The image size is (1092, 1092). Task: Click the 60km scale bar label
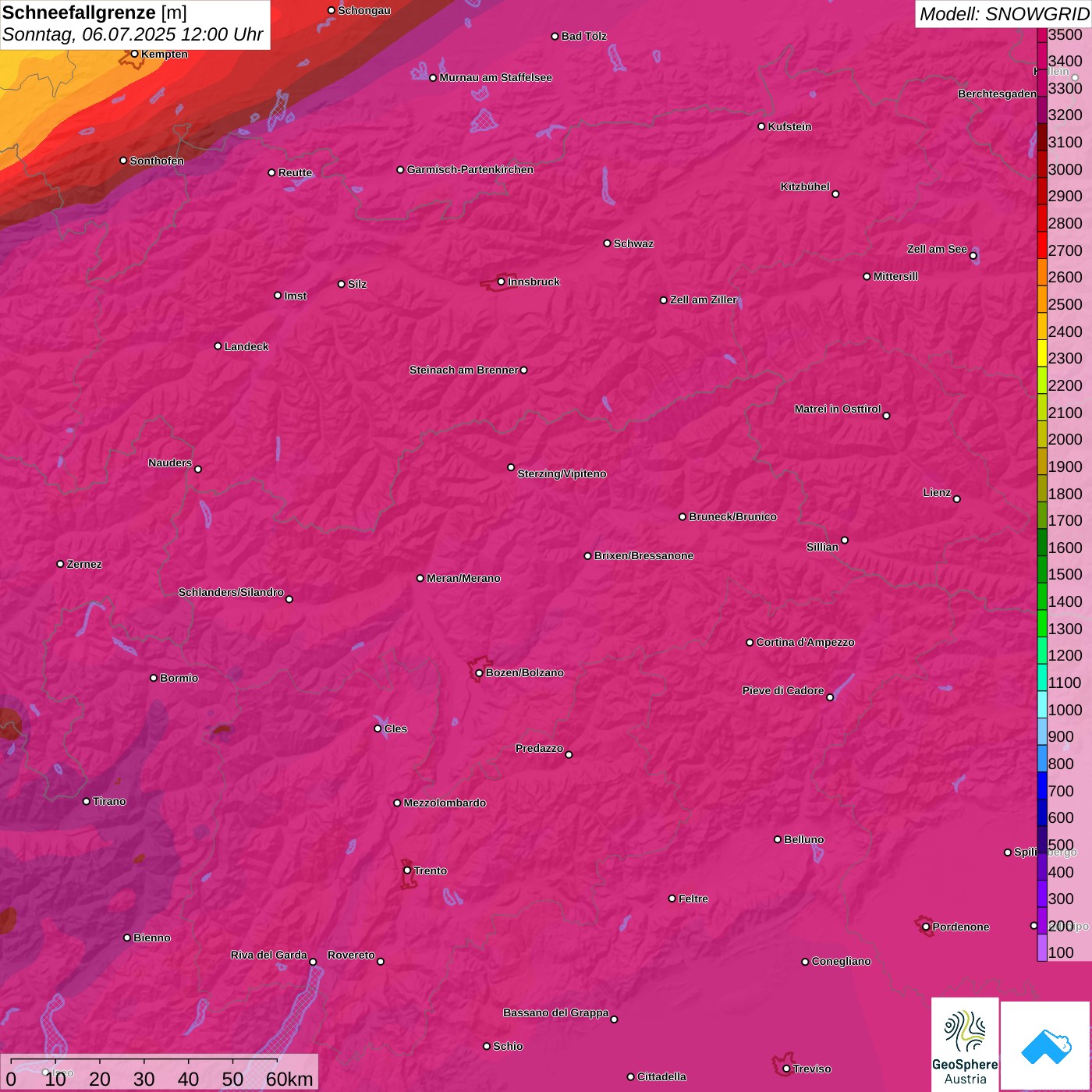[289, 1079]
